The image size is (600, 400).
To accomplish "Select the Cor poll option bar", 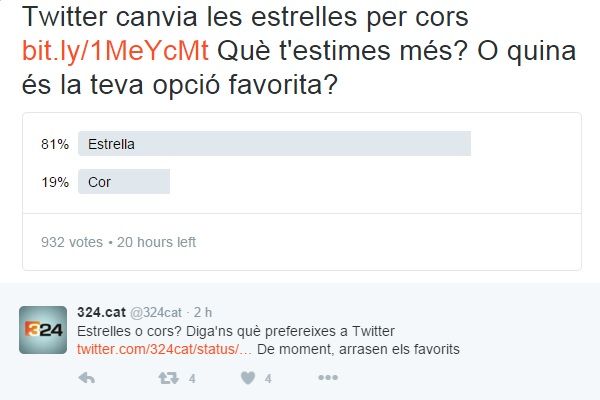I will tap(124, 182).
